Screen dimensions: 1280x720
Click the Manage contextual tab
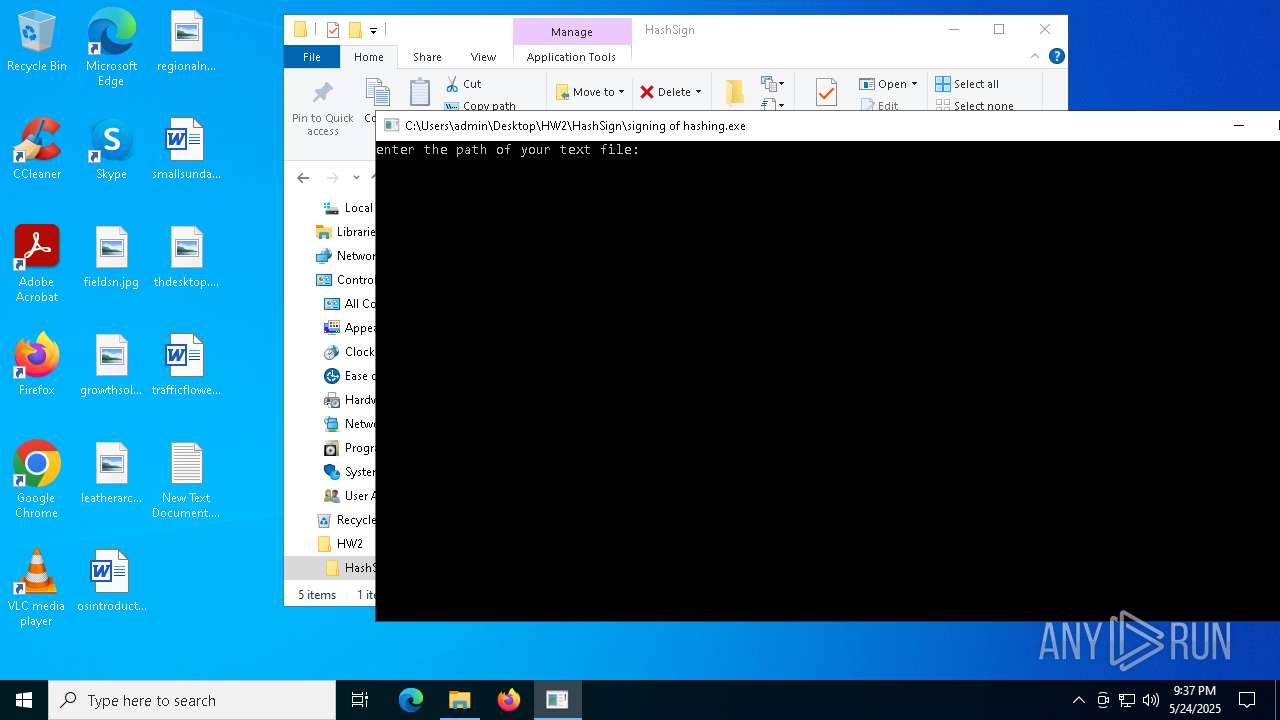tap(572, 32)
